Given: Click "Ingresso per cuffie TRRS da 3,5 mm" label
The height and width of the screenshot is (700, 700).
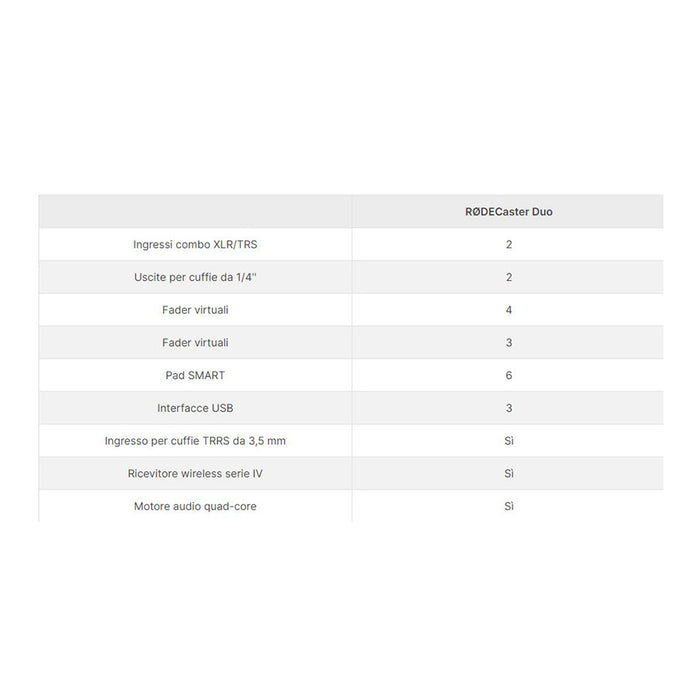Looking at the screenshot, I should click(195, 441).
